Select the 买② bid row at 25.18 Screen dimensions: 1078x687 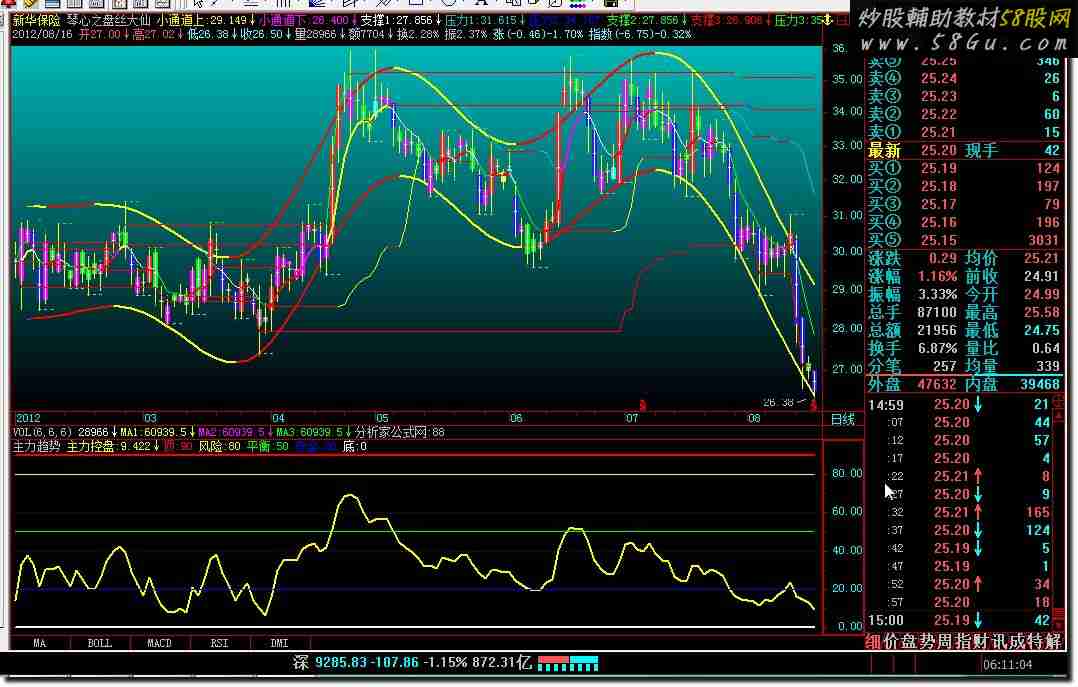[x=964, y=186]
